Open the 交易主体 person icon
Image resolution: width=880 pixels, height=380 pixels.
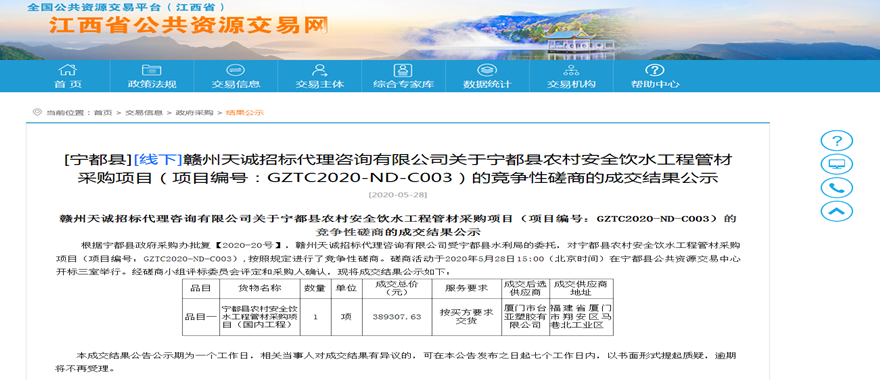point(319,70)
